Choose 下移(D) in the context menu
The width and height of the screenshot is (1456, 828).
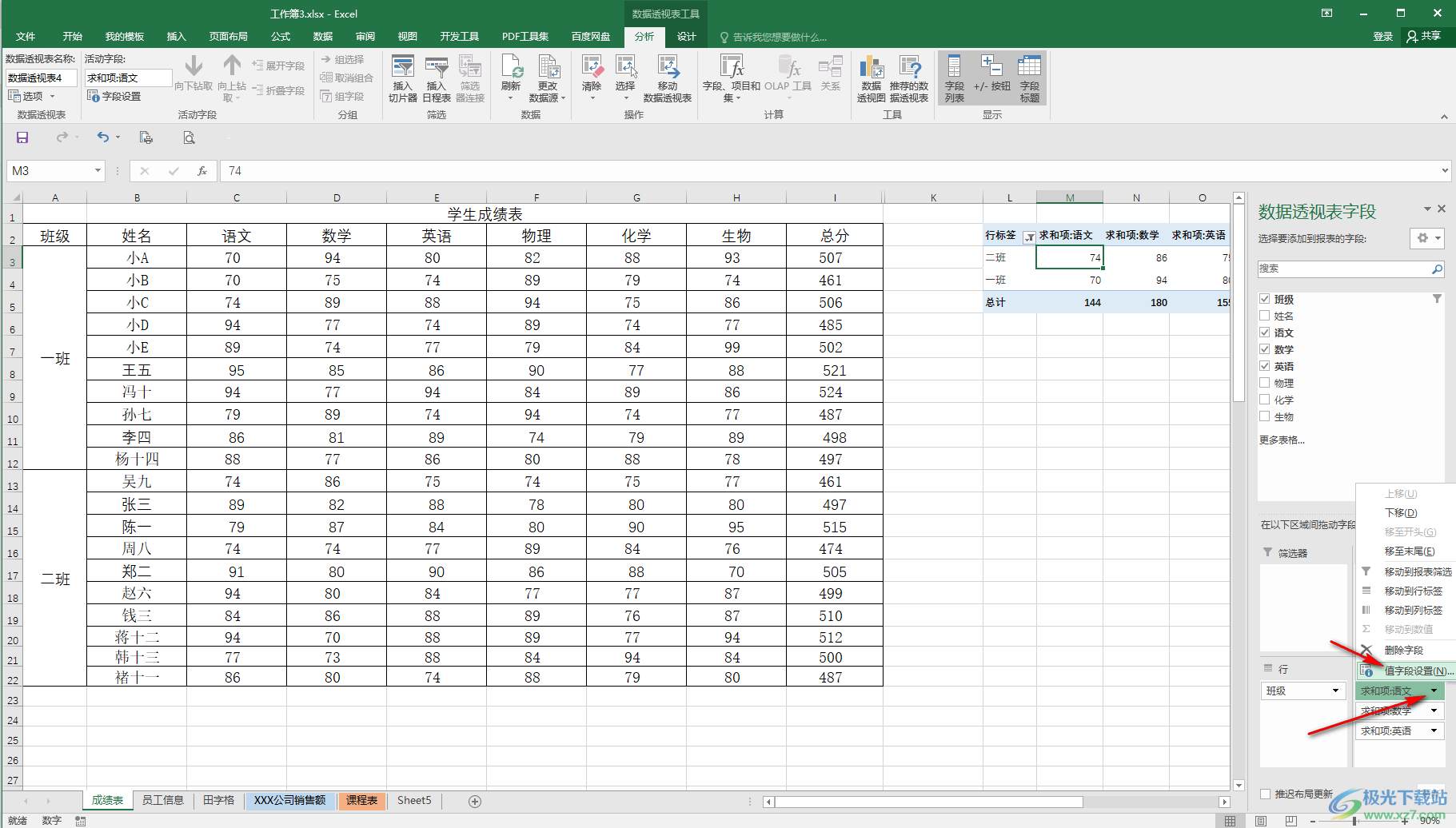pyautogui.click(x=1401, y=512)
